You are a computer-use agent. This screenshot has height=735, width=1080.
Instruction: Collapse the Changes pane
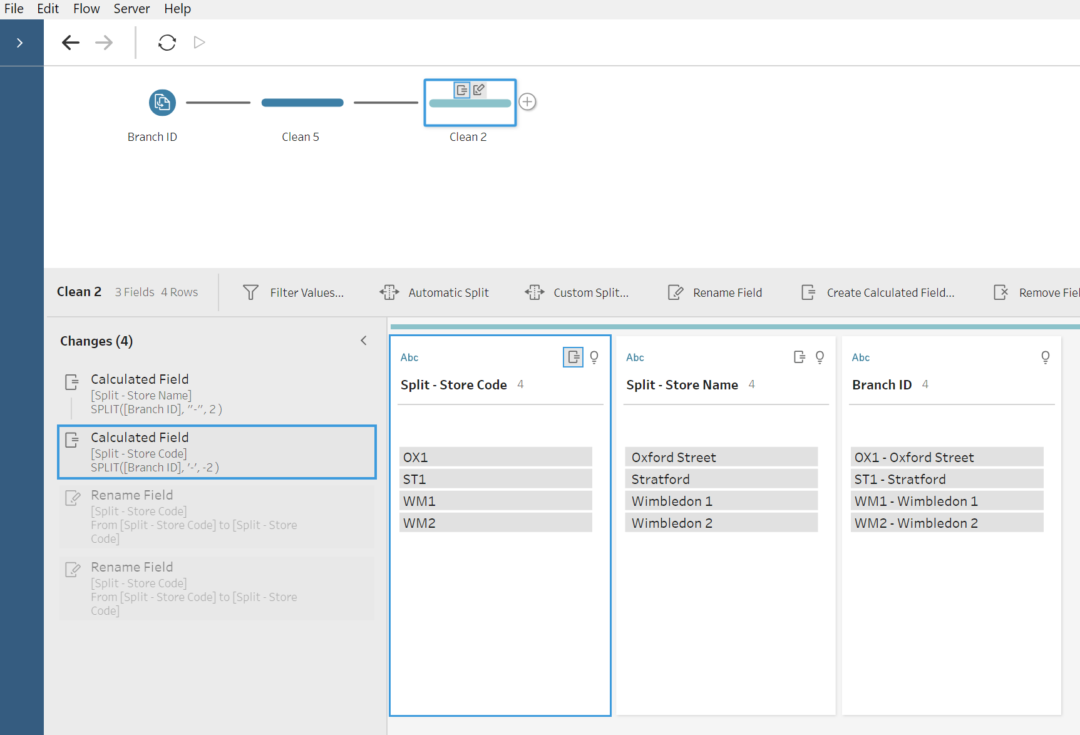tap(363, 340)
